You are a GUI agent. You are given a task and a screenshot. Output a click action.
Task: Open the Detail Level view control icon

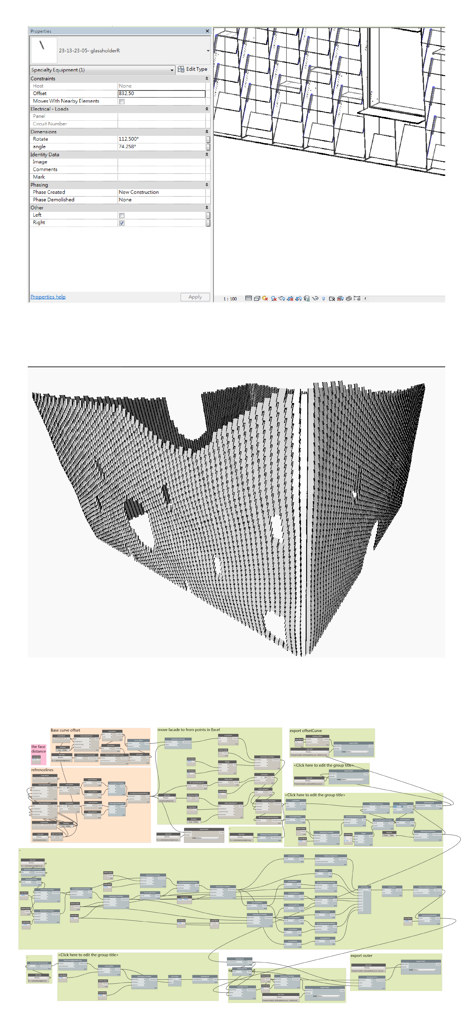[247, 298]
